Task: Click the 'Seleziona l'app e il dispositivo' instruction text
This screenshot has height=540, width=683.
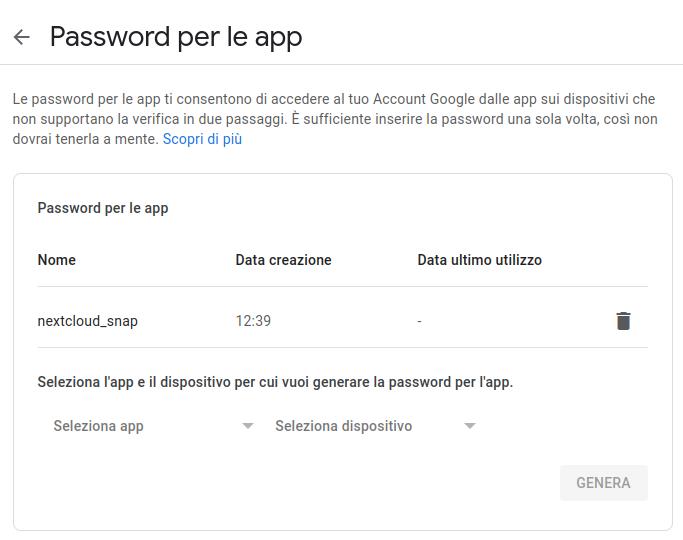Action: (275, 382)
